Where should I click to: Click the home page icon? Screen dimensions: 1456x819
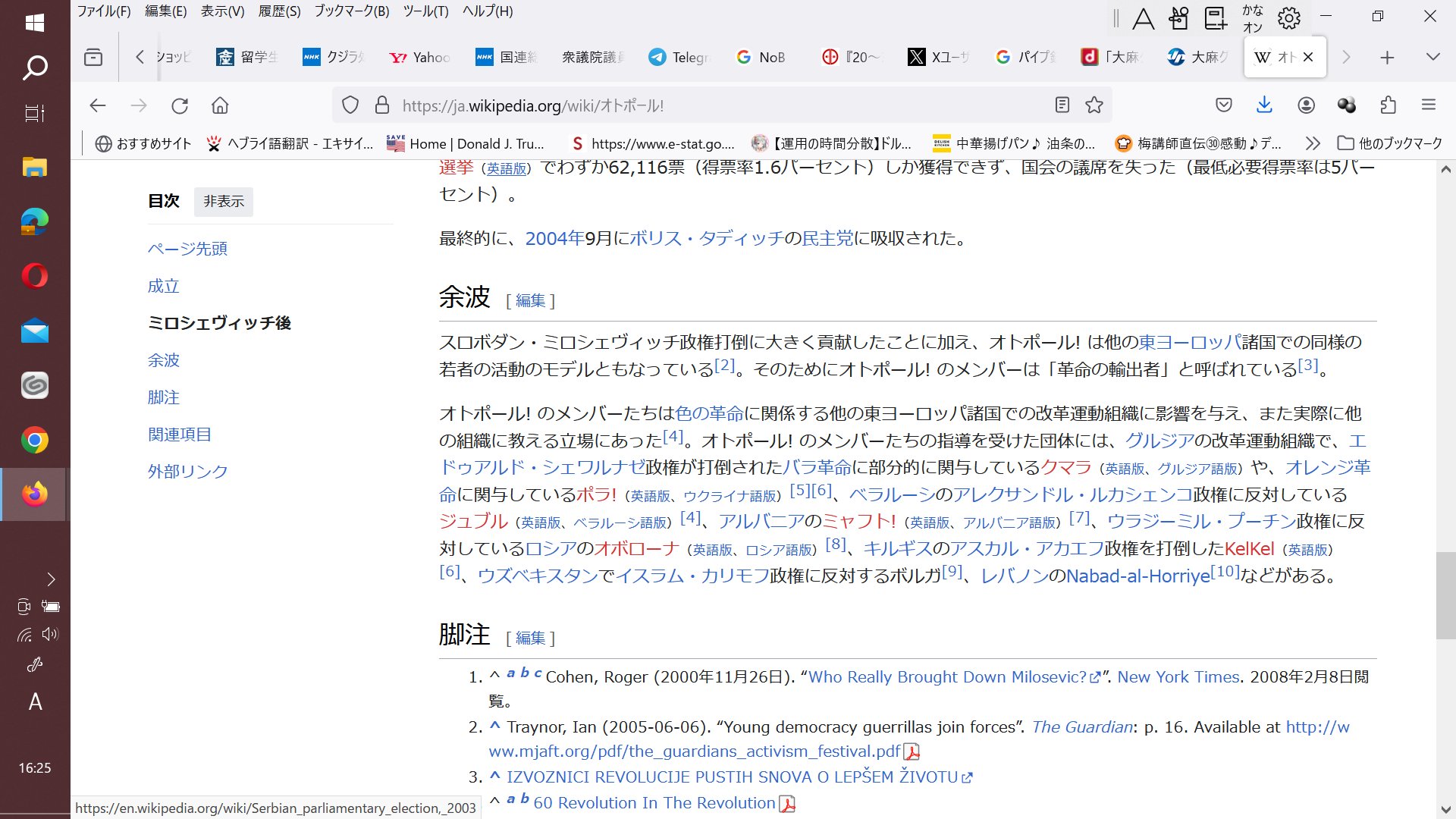tap(220, 105)
